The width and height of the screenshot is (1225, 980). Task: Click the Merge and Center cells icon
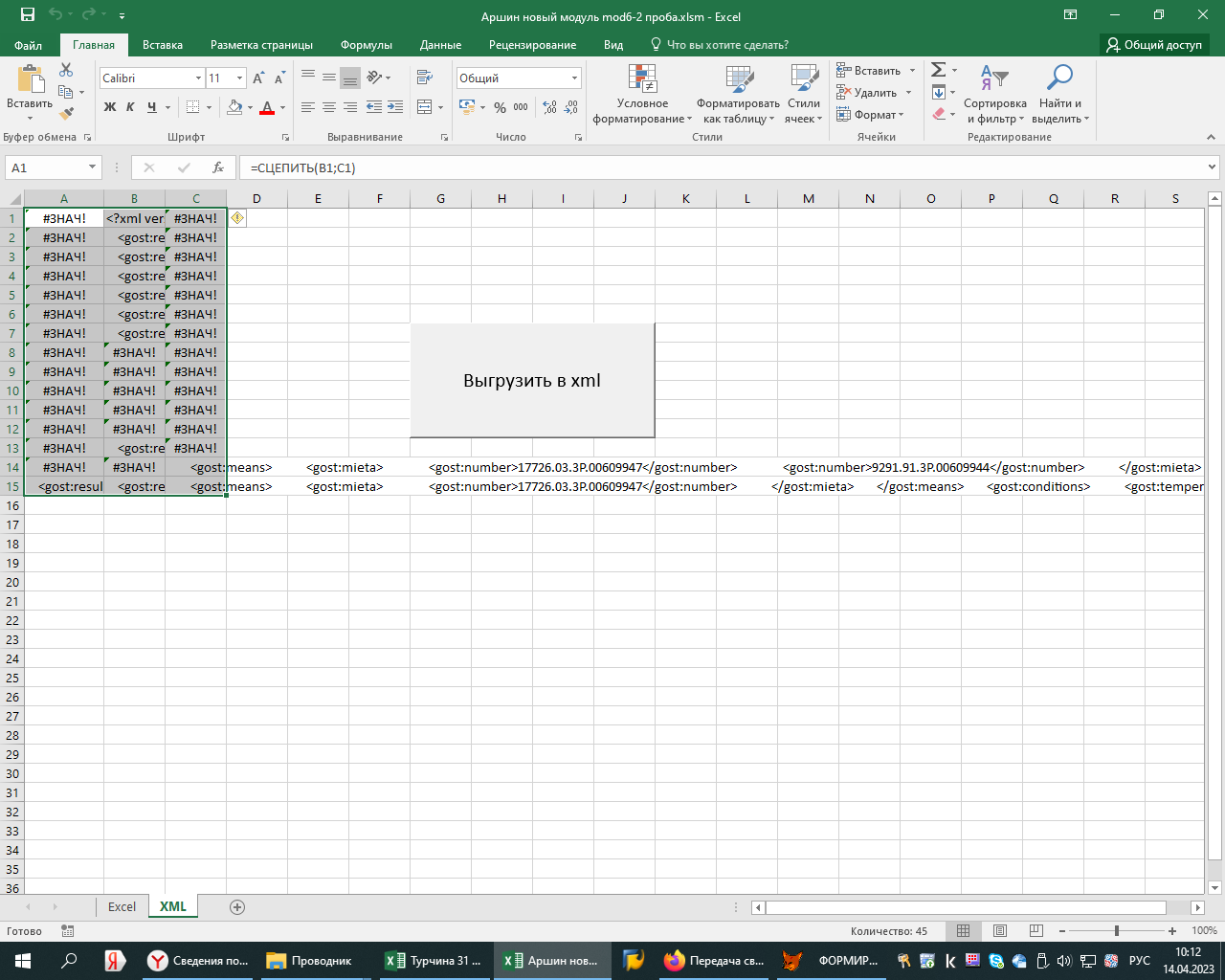(x=425, y=107)
